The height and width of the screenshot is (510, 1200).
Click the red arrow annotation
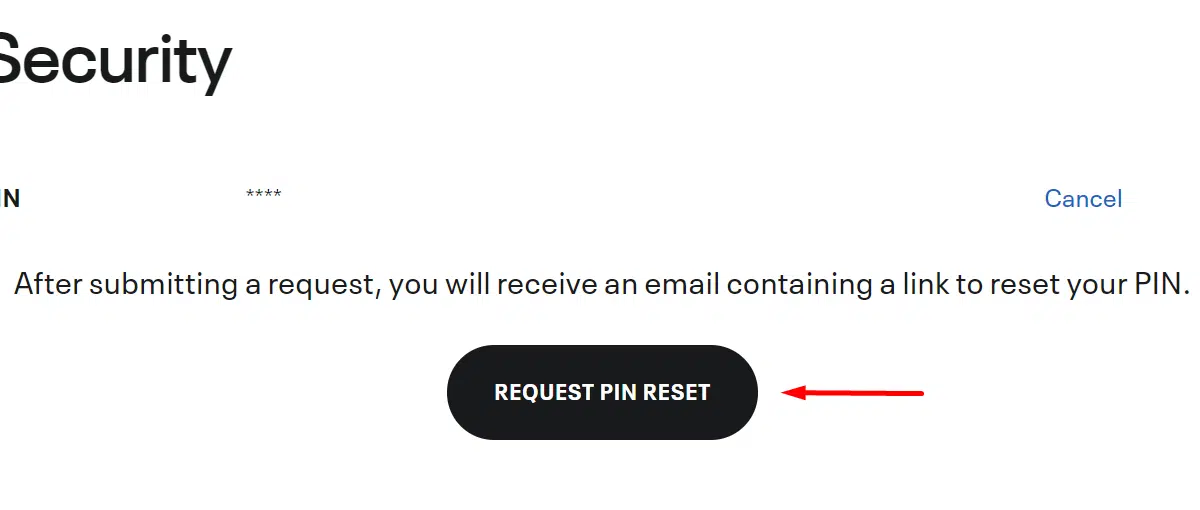[852, 393]
